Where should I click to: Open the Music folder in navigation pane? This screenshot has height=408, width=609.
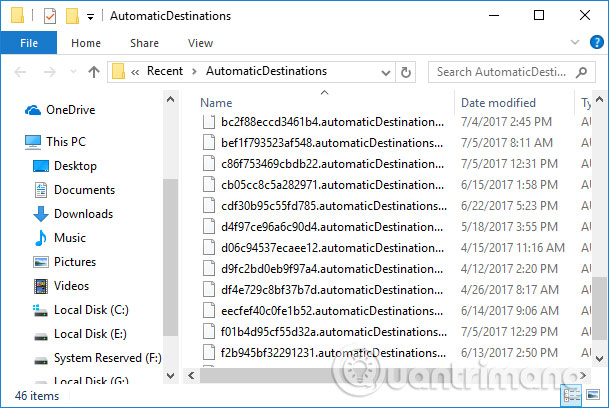[x=69, y=237]
